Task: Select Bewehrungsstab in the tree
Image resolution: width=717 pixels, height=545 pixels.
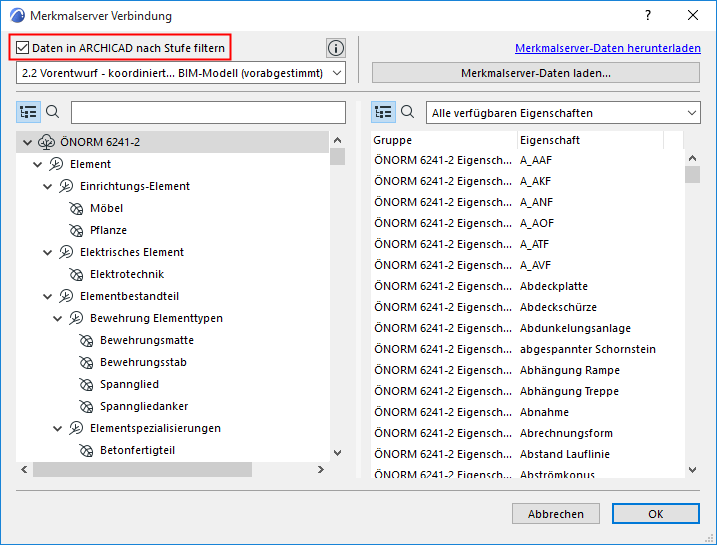Action: pos(143,363)
